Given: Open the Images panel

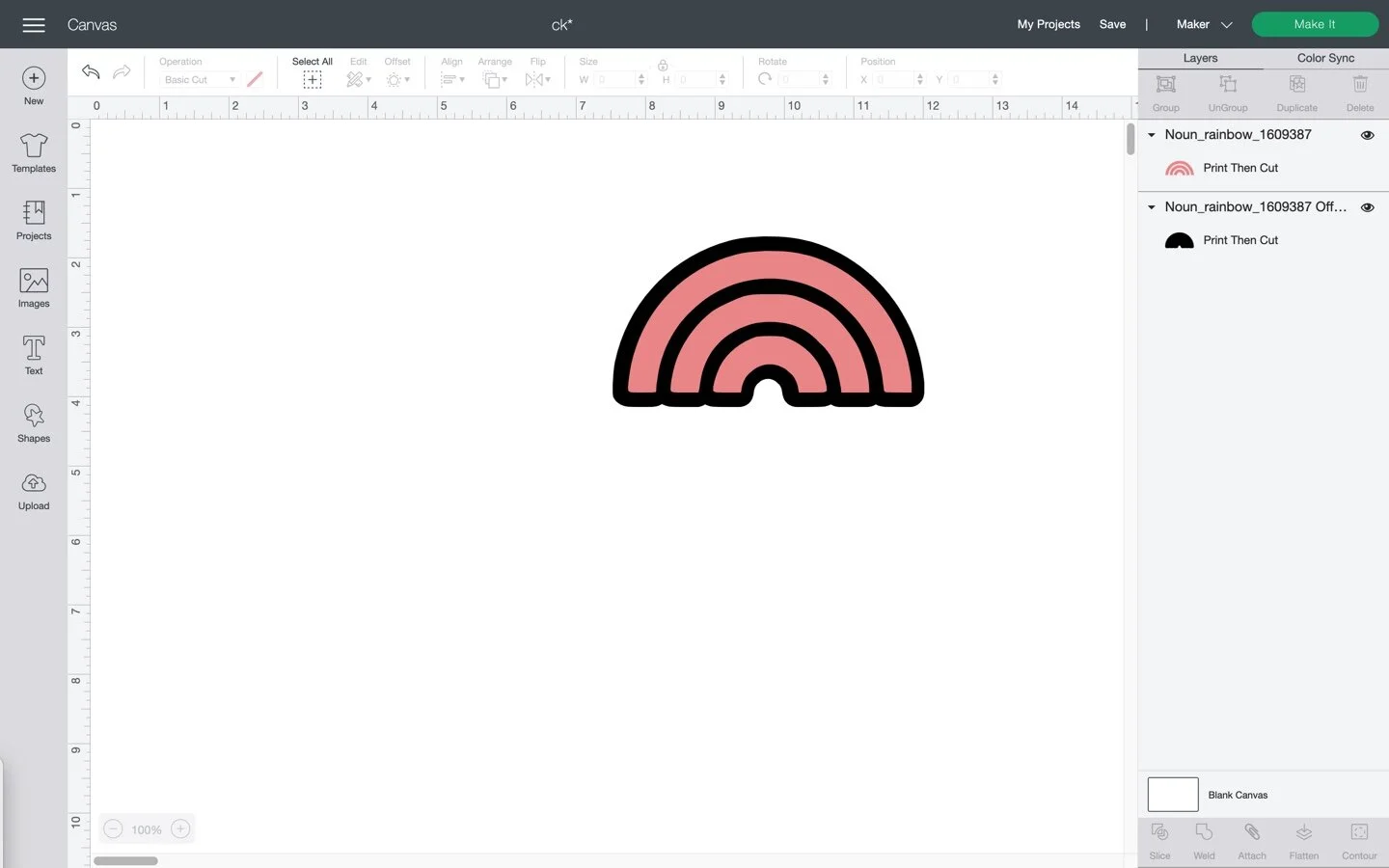Looking at the screenshot, I should (x=33, y=287).
